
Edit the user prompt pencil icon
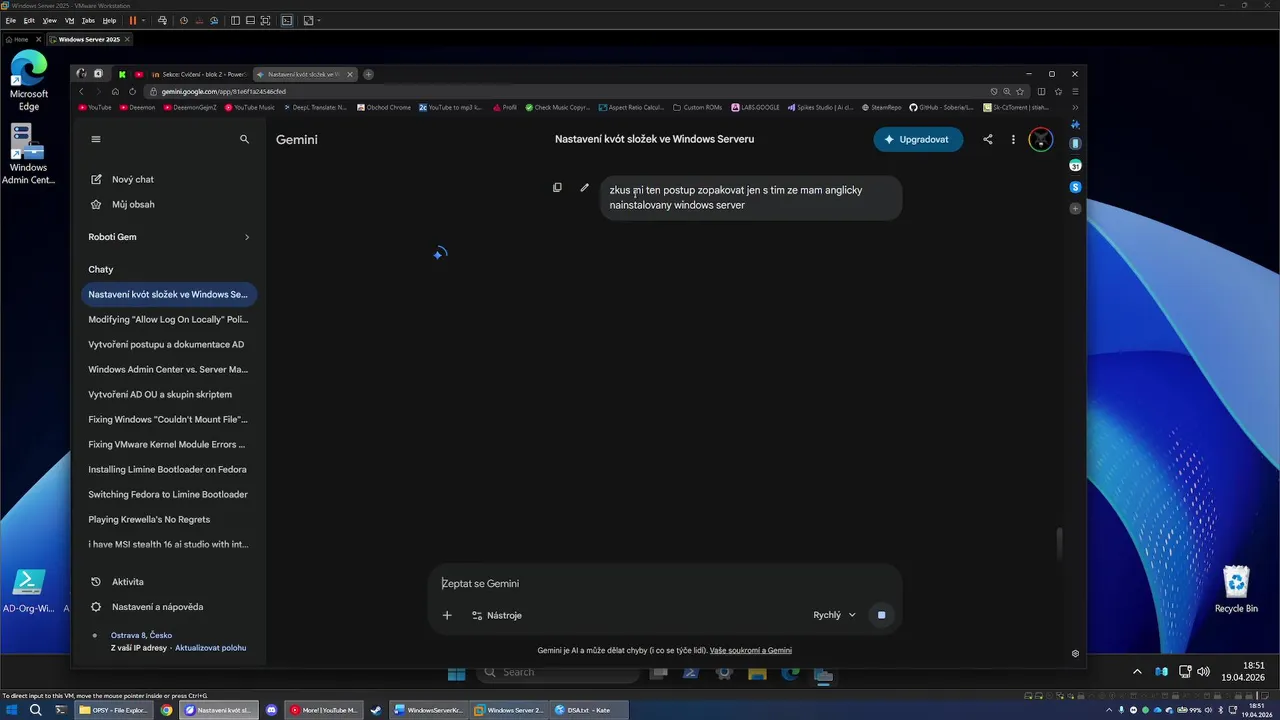click(x=585, y=187)
